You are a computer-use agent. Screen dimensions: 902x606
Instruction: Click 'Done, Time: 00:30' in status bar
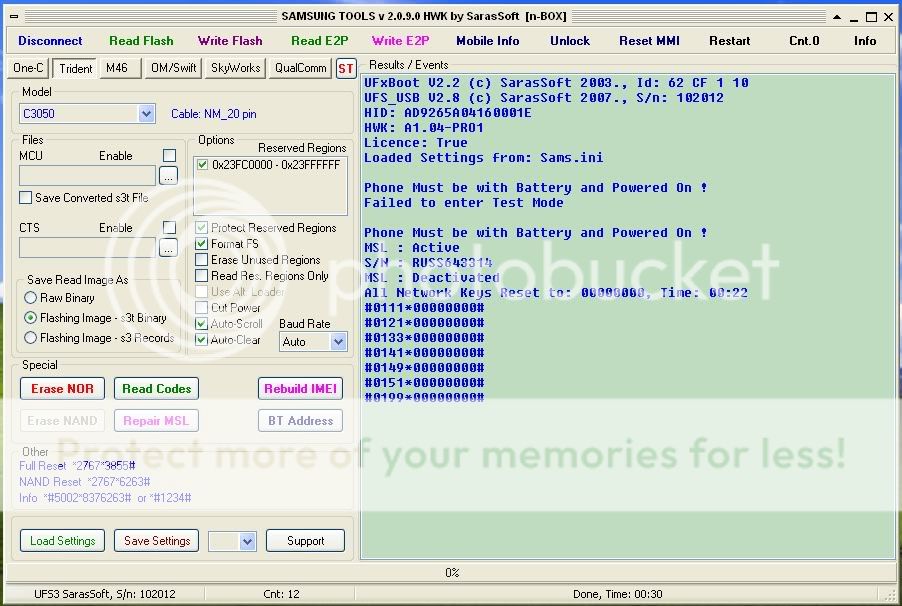[617, 594]
